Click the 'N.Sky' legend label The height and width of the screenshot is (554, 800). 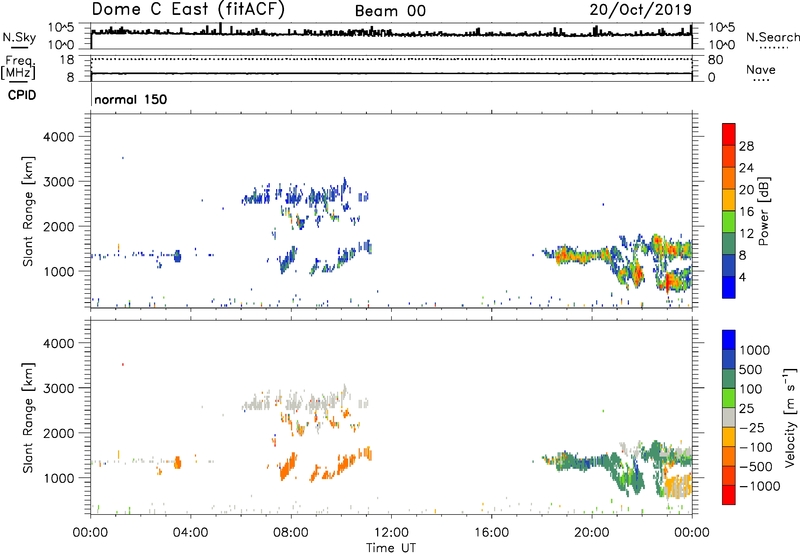click(19, 37)
